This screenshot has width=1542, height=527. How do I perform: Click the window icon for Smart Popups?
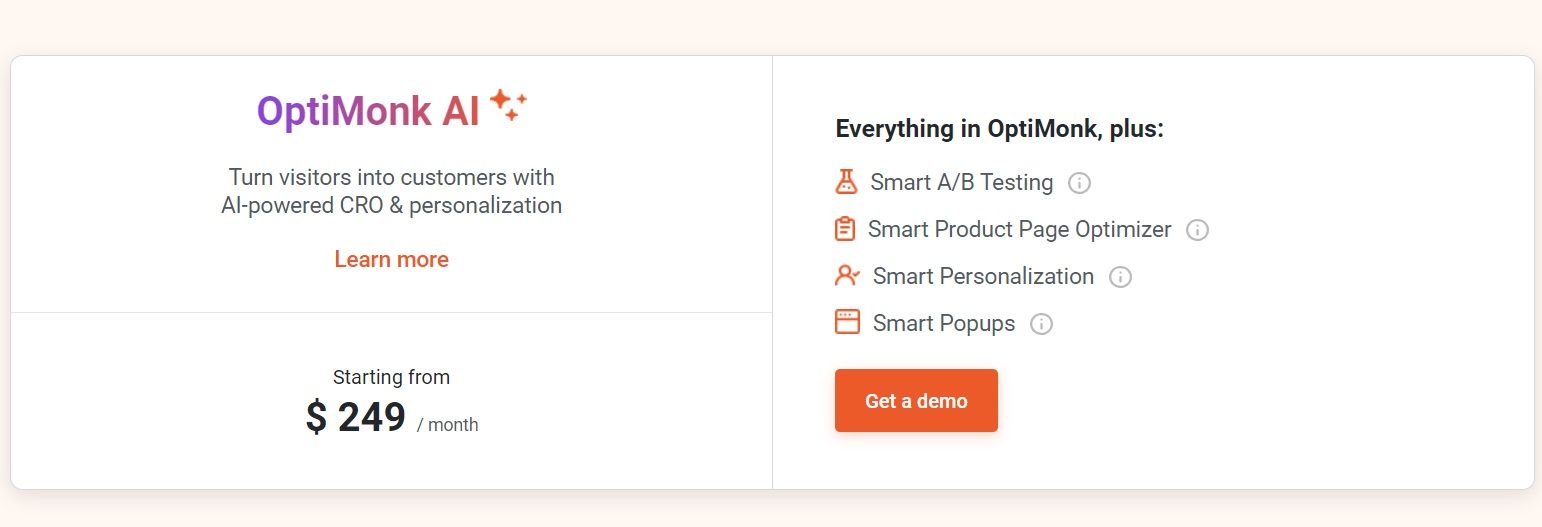point(847,322)
